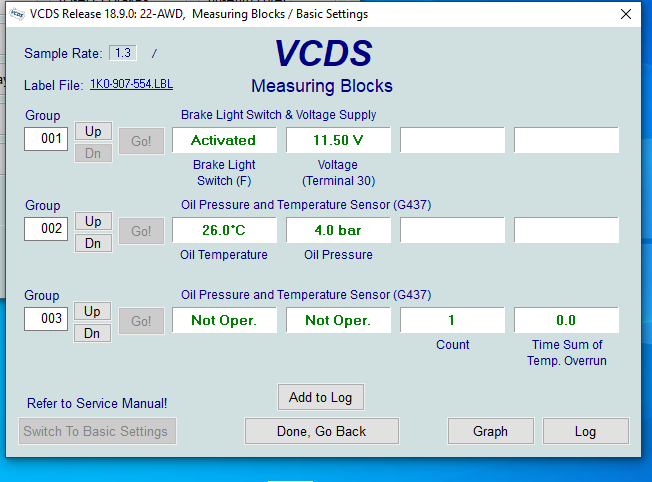The image size is (652, 482).
Task: Increase Group 001 with the Up button
Action: pos(93,131)
